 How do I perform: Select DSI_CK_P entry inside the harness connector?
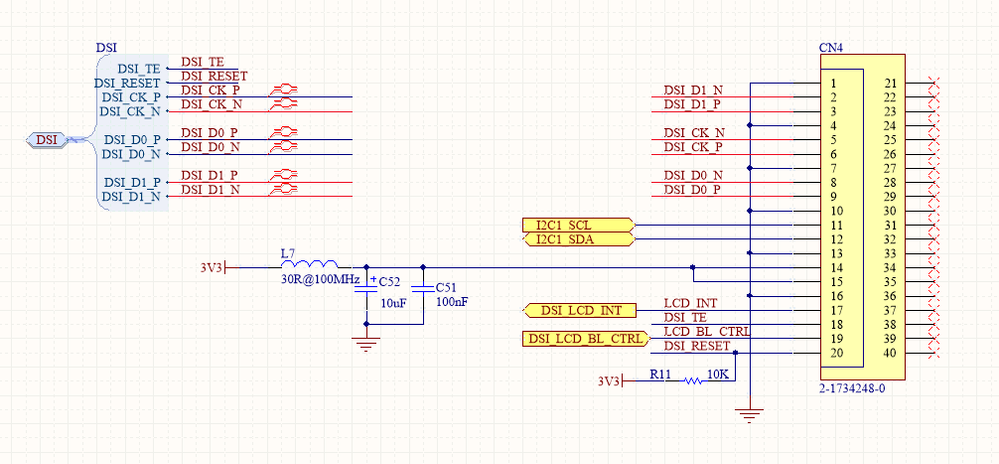[131, 98]
